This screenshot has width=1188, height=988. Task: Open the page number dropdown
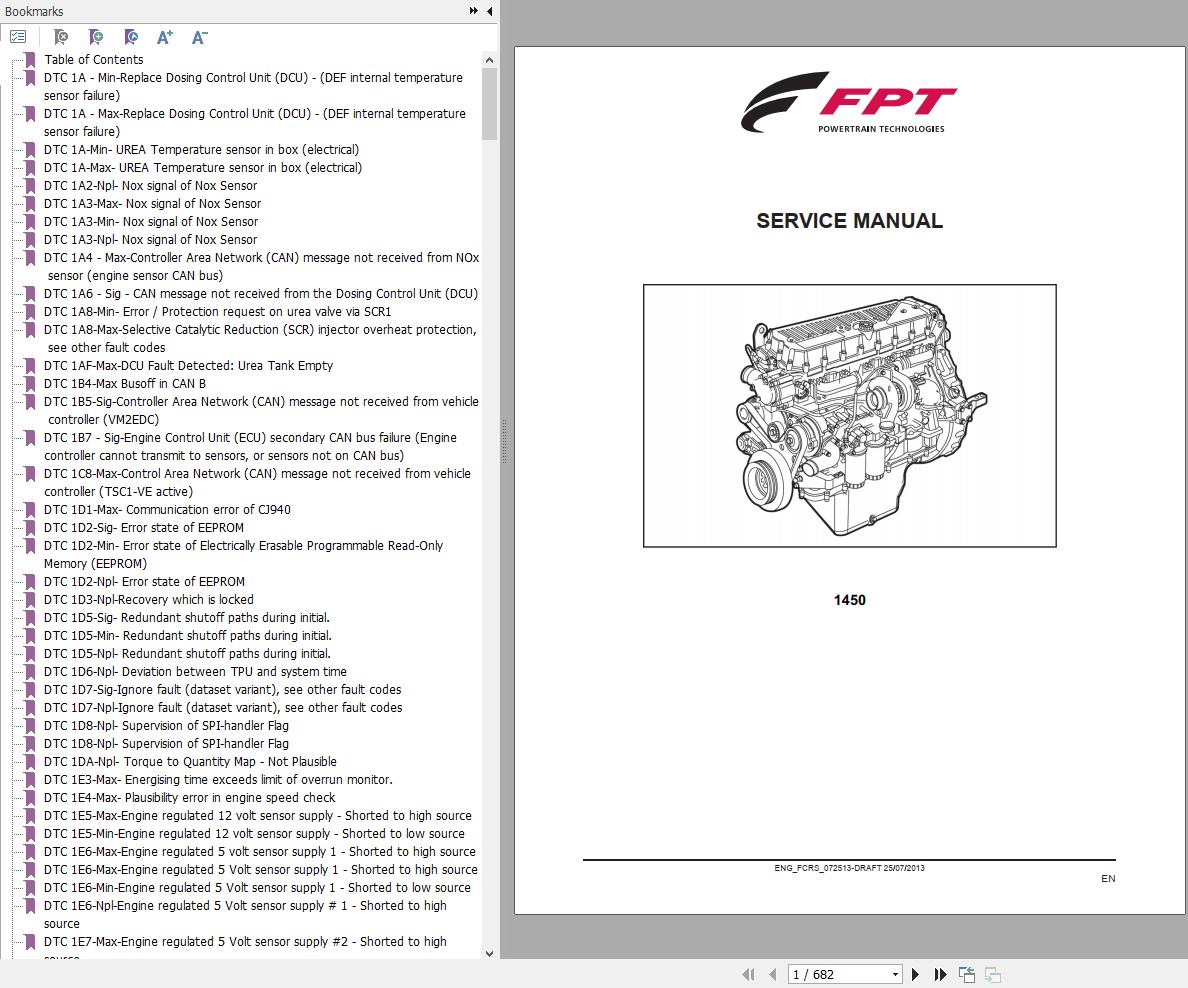(x=896, y=974)
